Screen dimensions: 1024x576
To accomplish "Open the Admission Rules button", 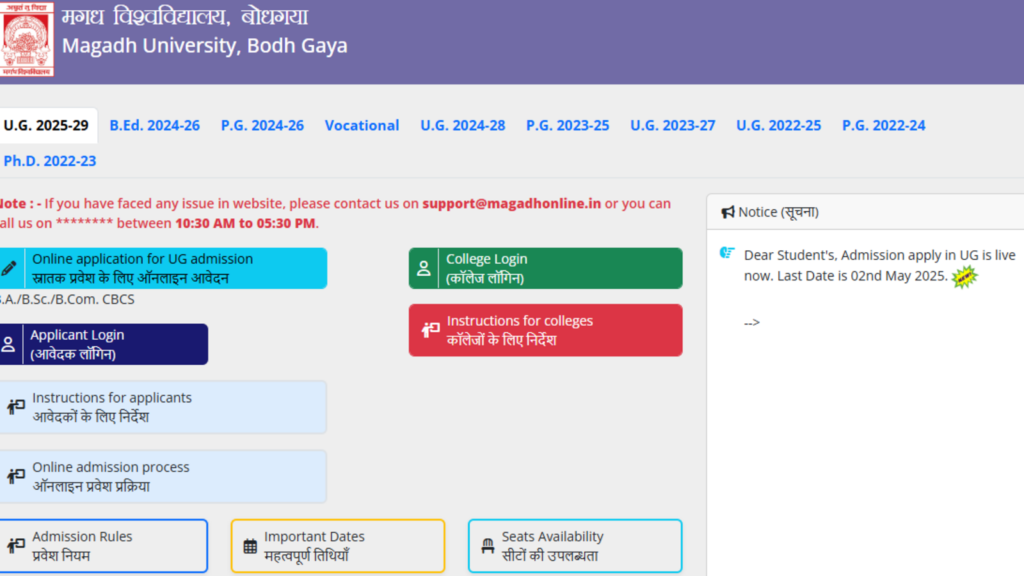I will [104, 545].
